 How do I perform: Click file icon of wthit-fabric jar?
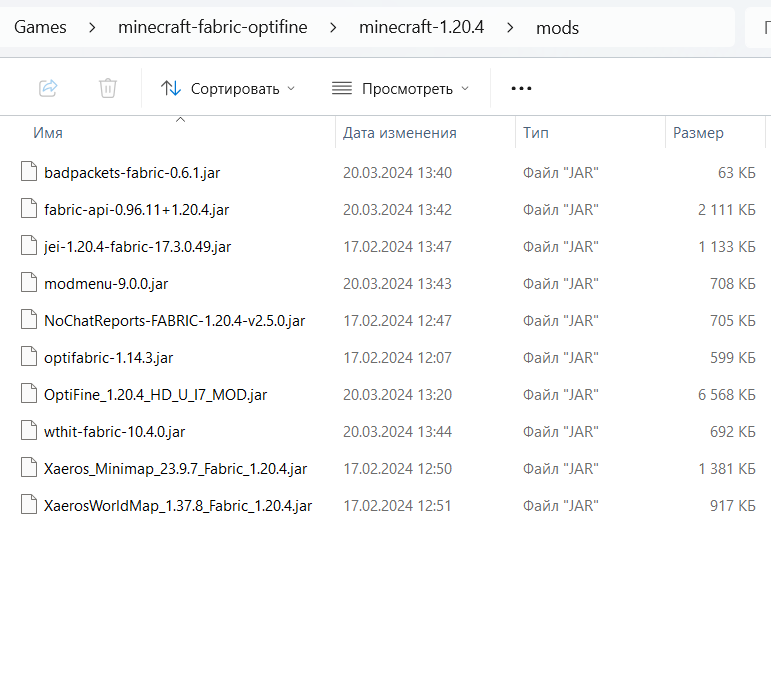(29, 430)
